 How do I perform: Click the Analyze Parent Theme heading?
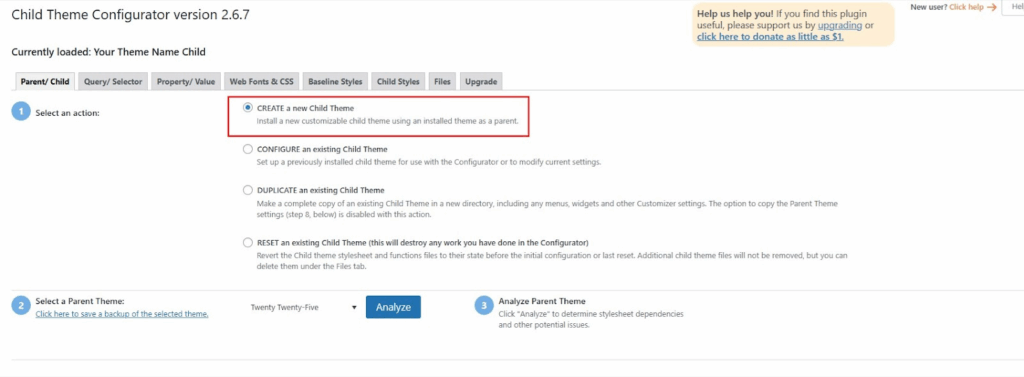coord(542,301)
